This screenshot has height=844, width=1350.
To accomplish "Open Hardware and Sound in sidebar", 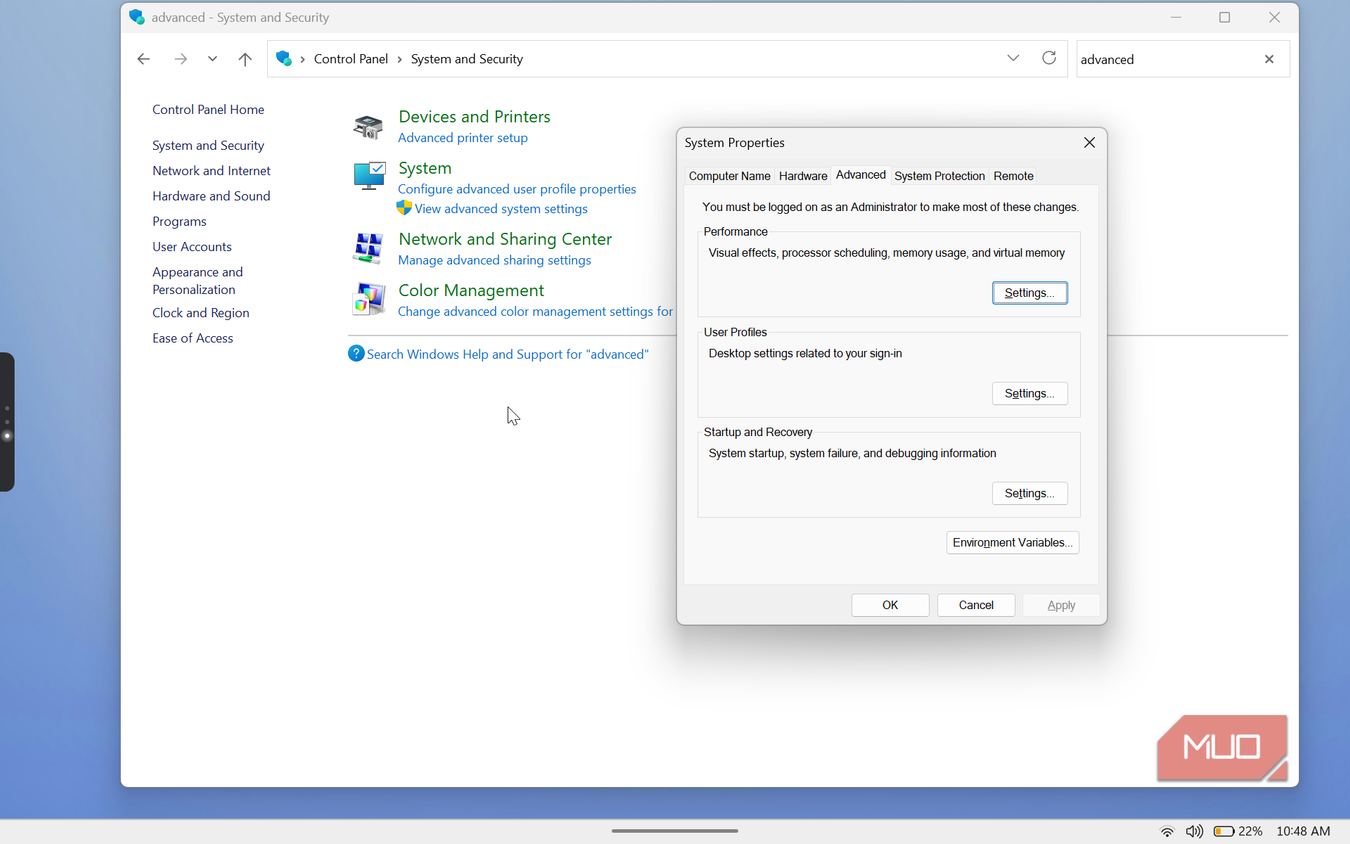I will 211,196.
